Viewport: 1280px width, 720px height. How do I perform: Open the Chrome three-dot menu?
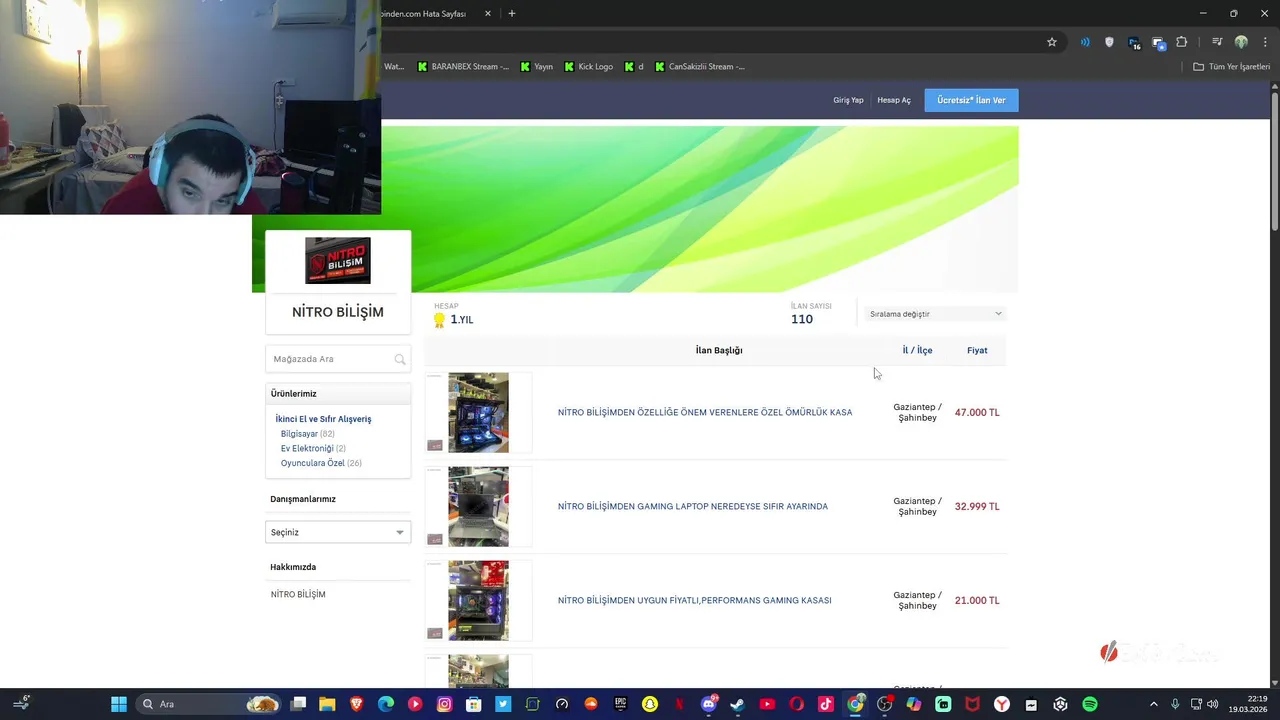[x=1264, y=42]
